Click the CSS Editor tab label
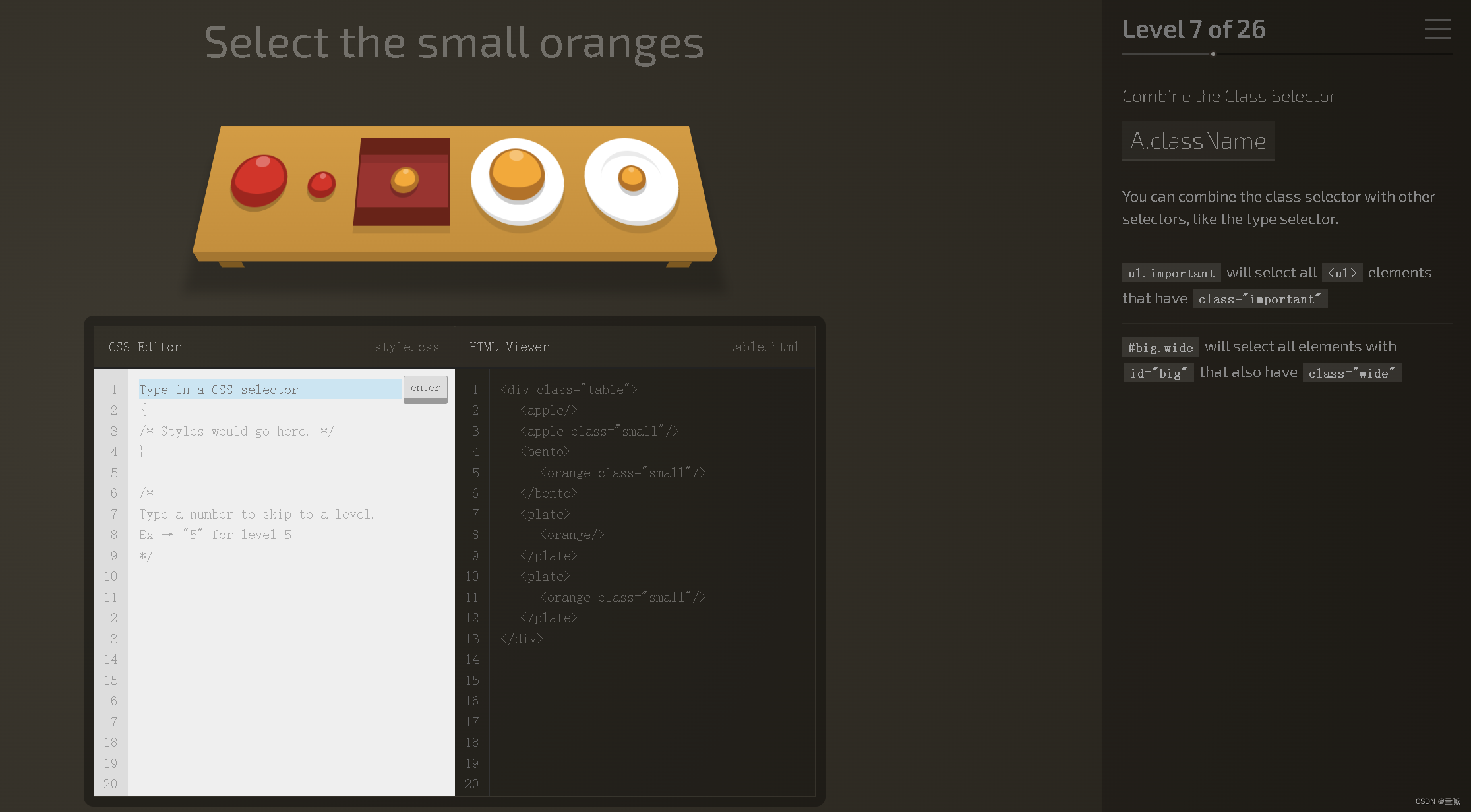Image resolution: width=1471 pixels, height=812 pixels. (144, 346)
